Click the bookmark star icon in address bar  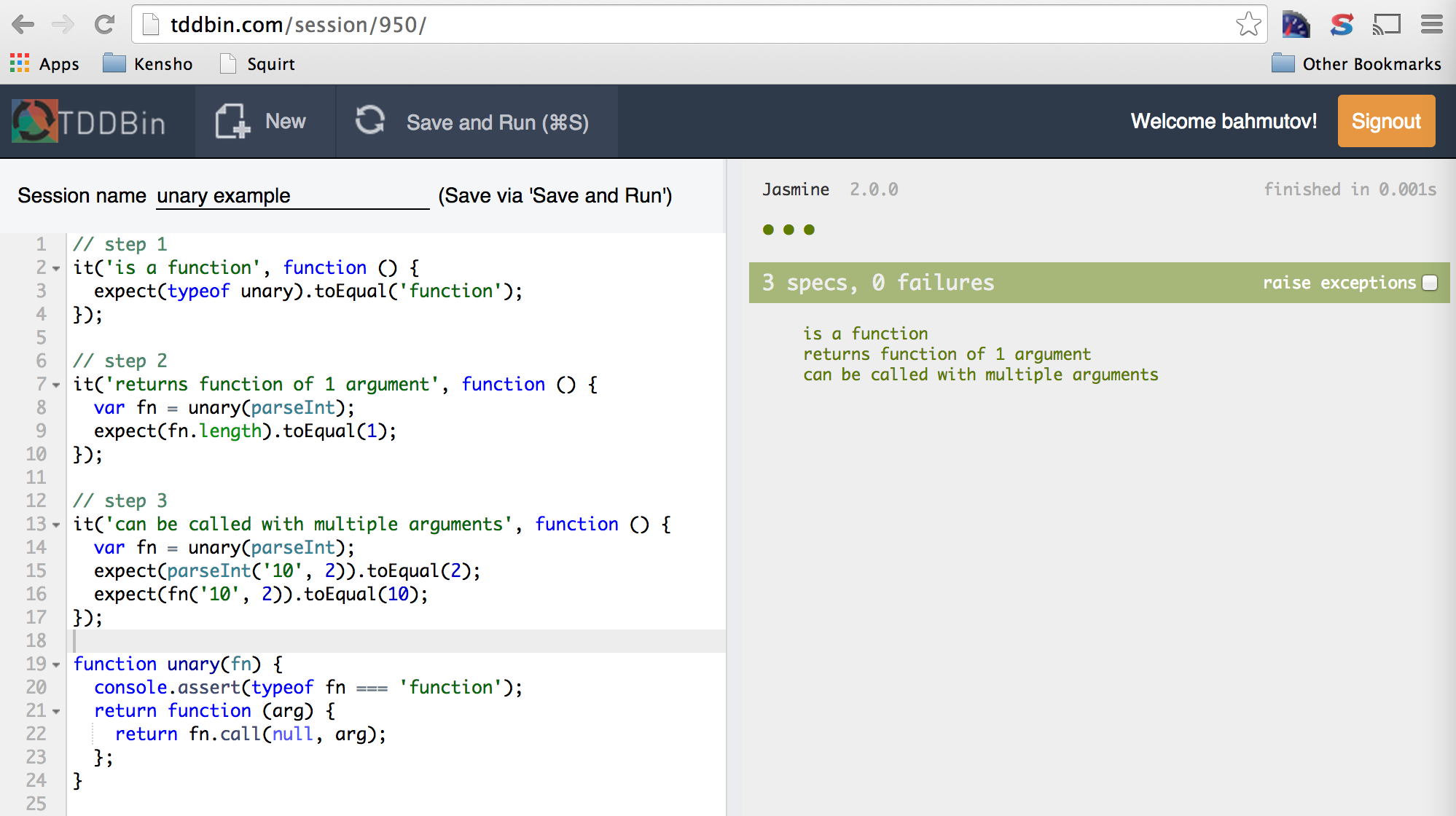pos(1248,25)
